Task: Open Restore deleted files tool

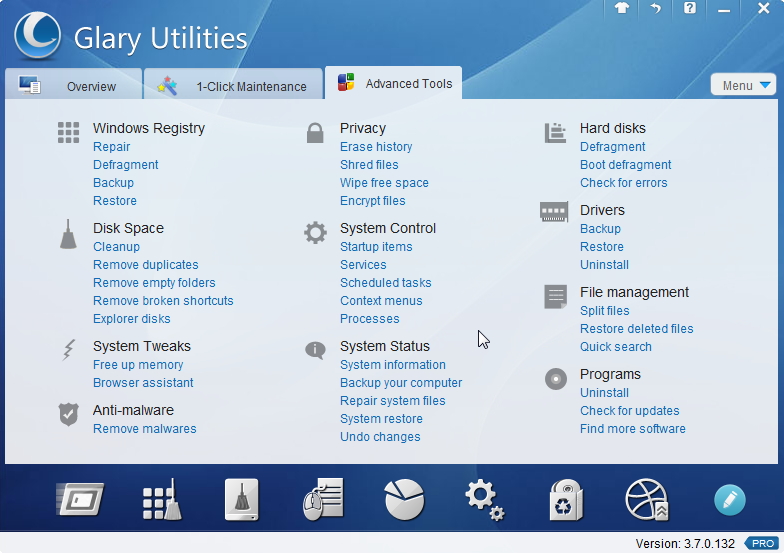Action: point(636,329)
